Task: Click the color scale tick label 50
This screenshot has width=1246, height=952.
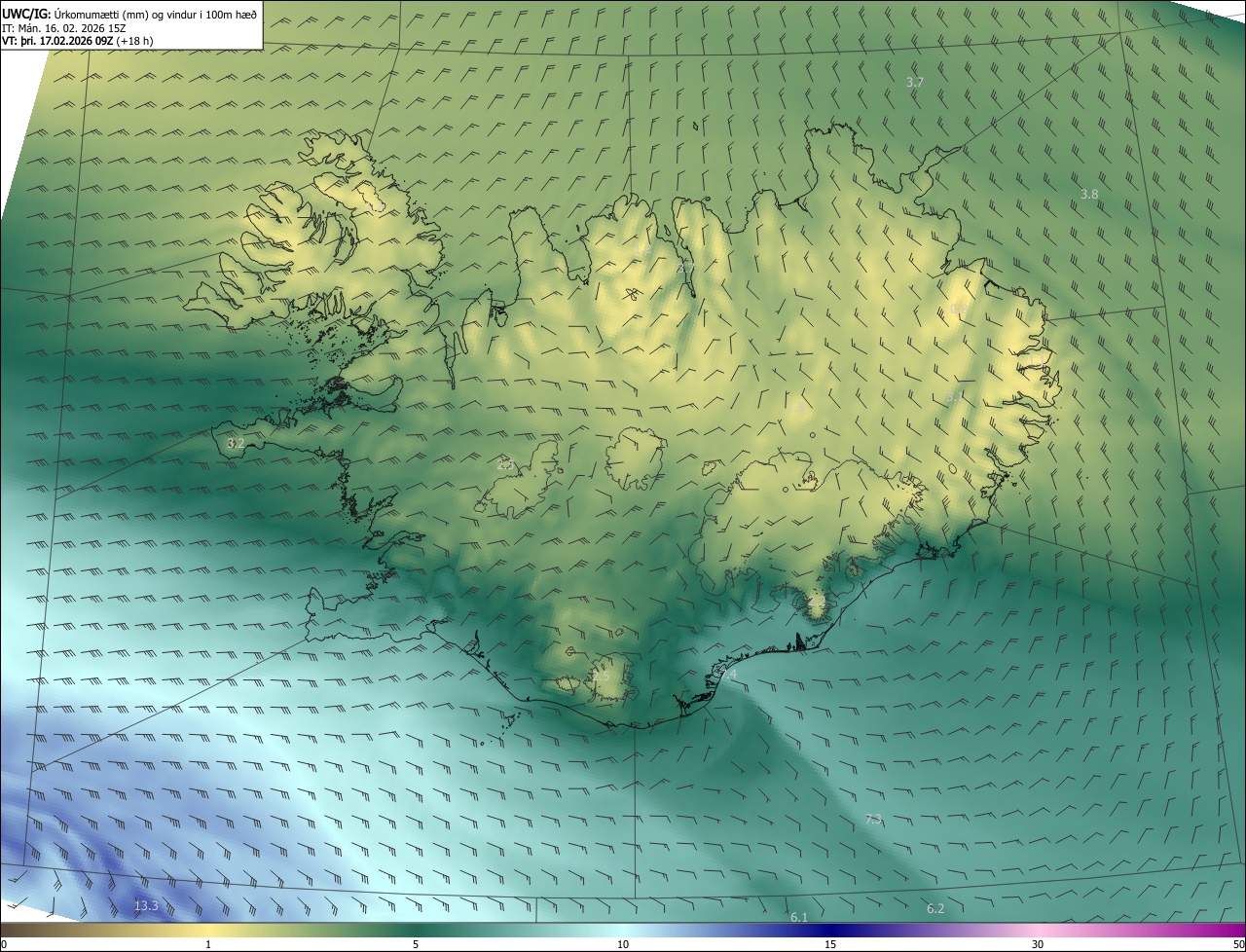Action: pos(1238,944)
